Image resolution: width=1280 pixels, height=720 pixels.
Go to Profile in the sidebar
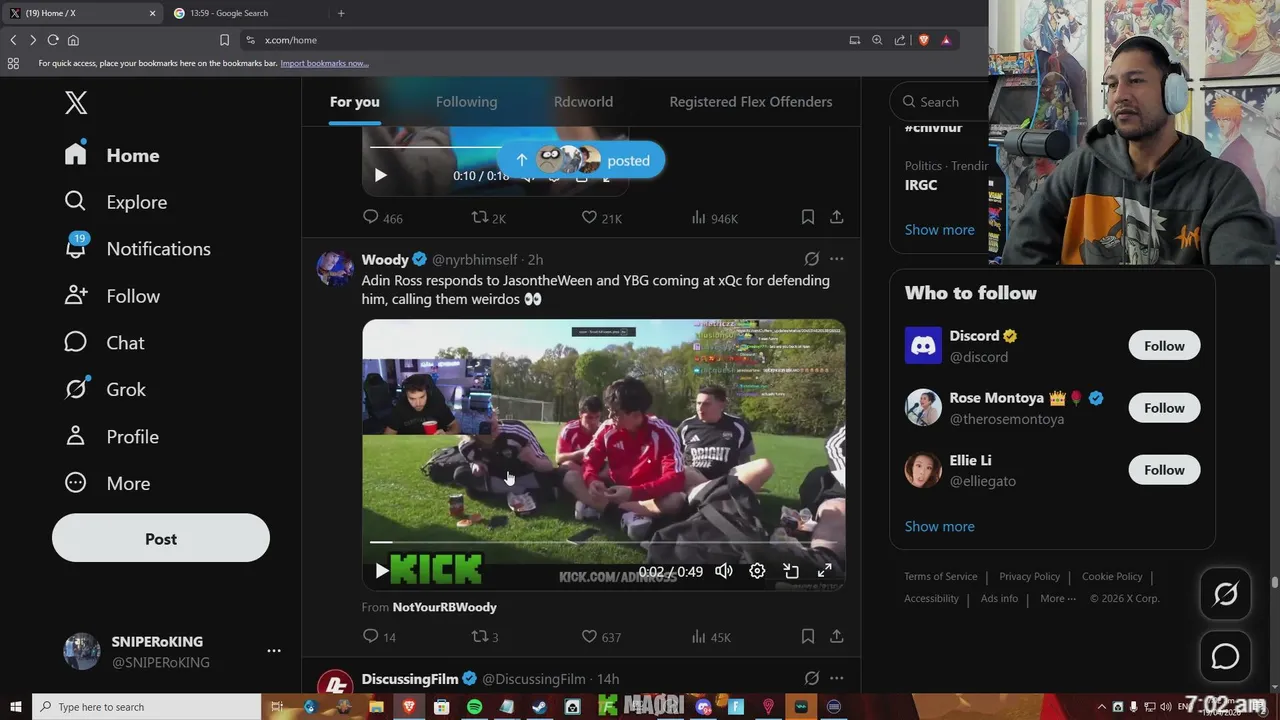coord(112,437)
